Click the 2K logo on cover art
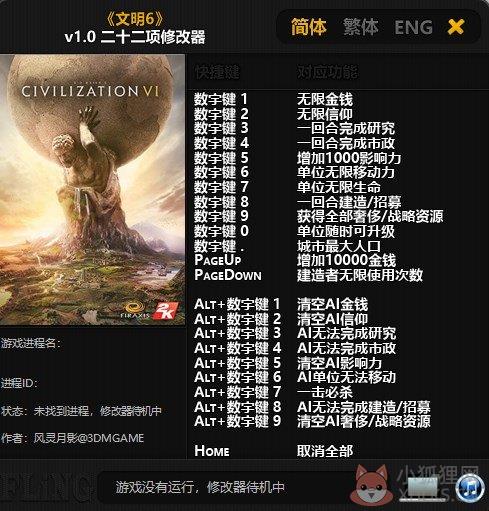Viewport: 489px width, 511px height. point(165,311)
